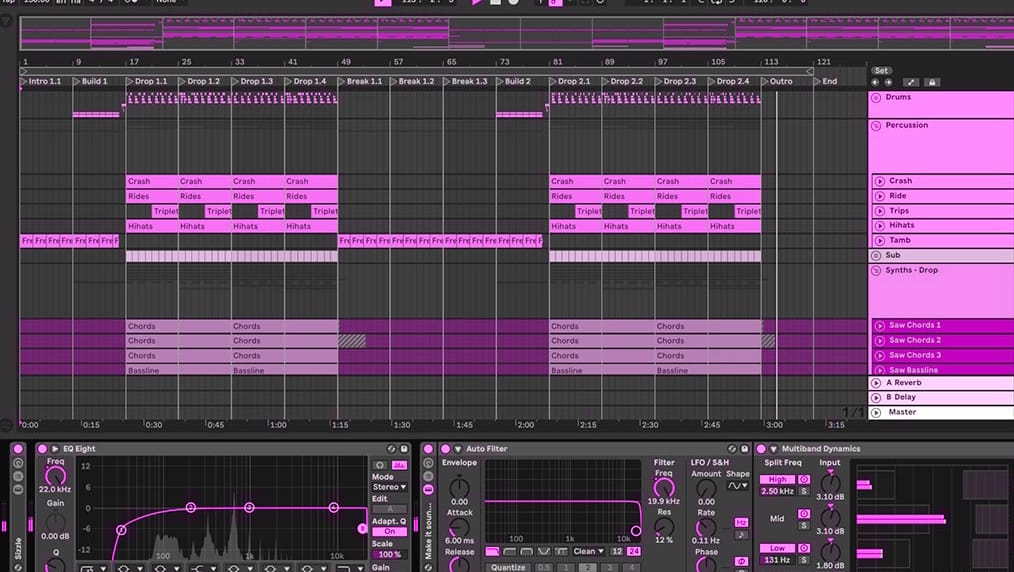Screen dimensions: 1014x572
Task: Jump to Intro 1.1 locator
Action: pos(41,81)
